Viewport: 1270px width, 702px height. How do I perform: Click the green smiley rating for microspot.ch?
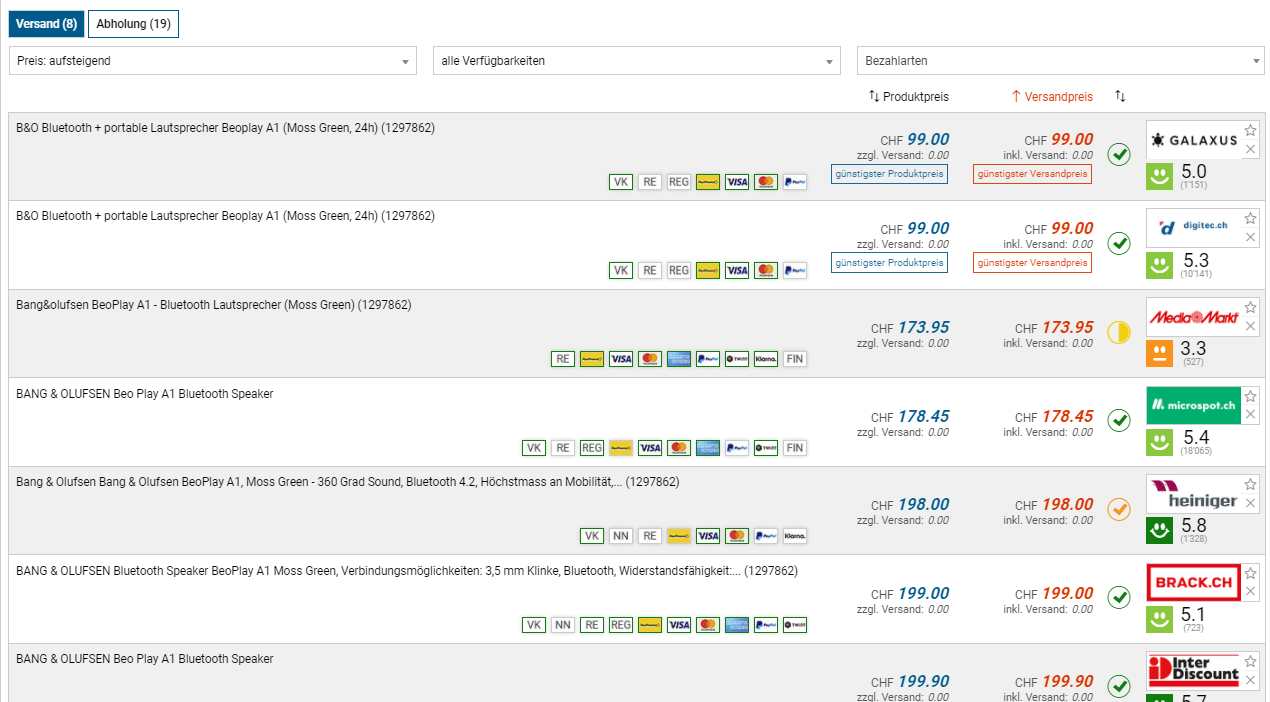coord(1159,442)
